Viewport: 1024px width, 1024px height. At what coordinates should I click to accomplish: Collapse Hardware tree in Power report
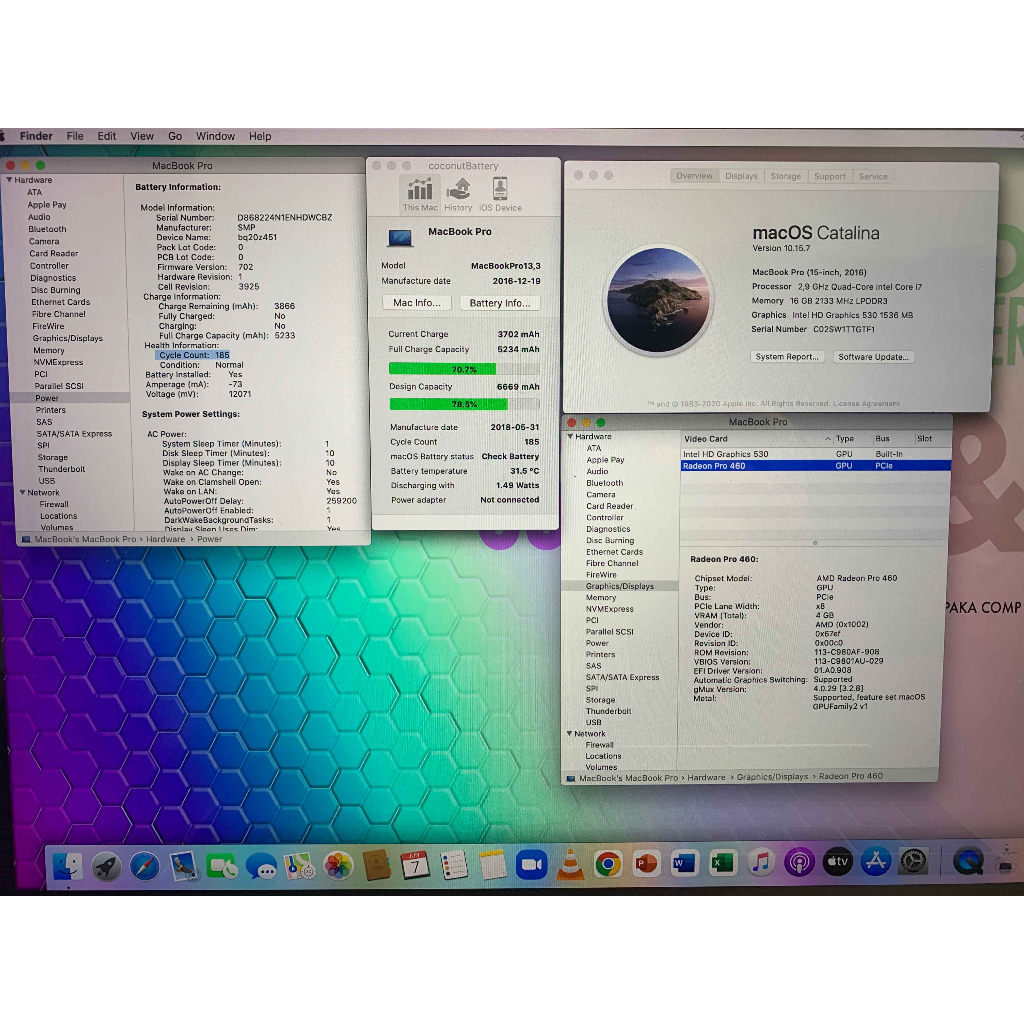[x=10, y=180]
